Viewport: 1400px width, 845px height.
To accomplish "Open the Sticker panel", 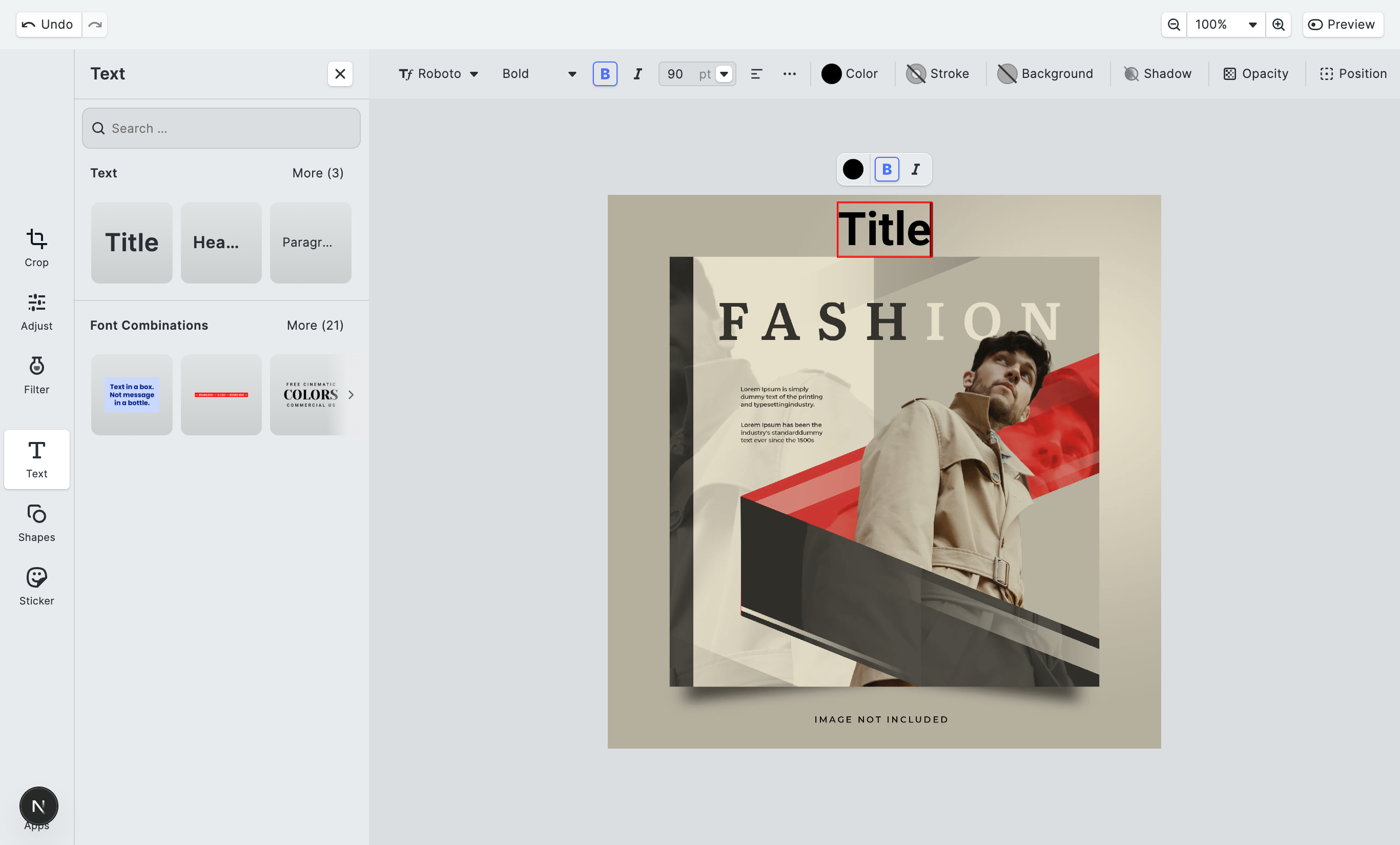I will pos(36,586).
